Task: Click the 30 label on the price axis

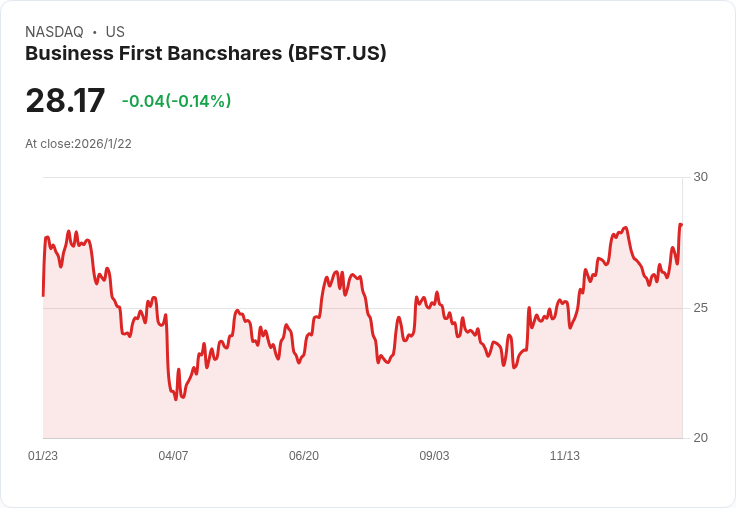Action: (x=700, y=177)
